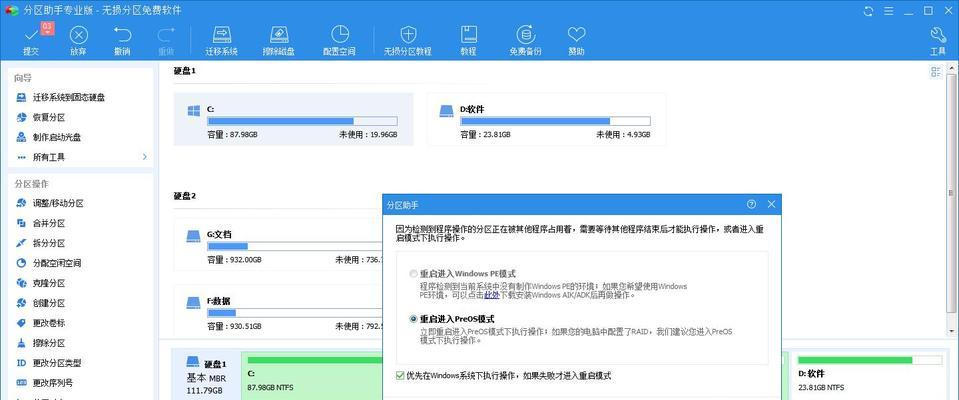Screen dimensions: 959x400
Task: Click the C: usage bar in disk card
Action: click(302, 121)
